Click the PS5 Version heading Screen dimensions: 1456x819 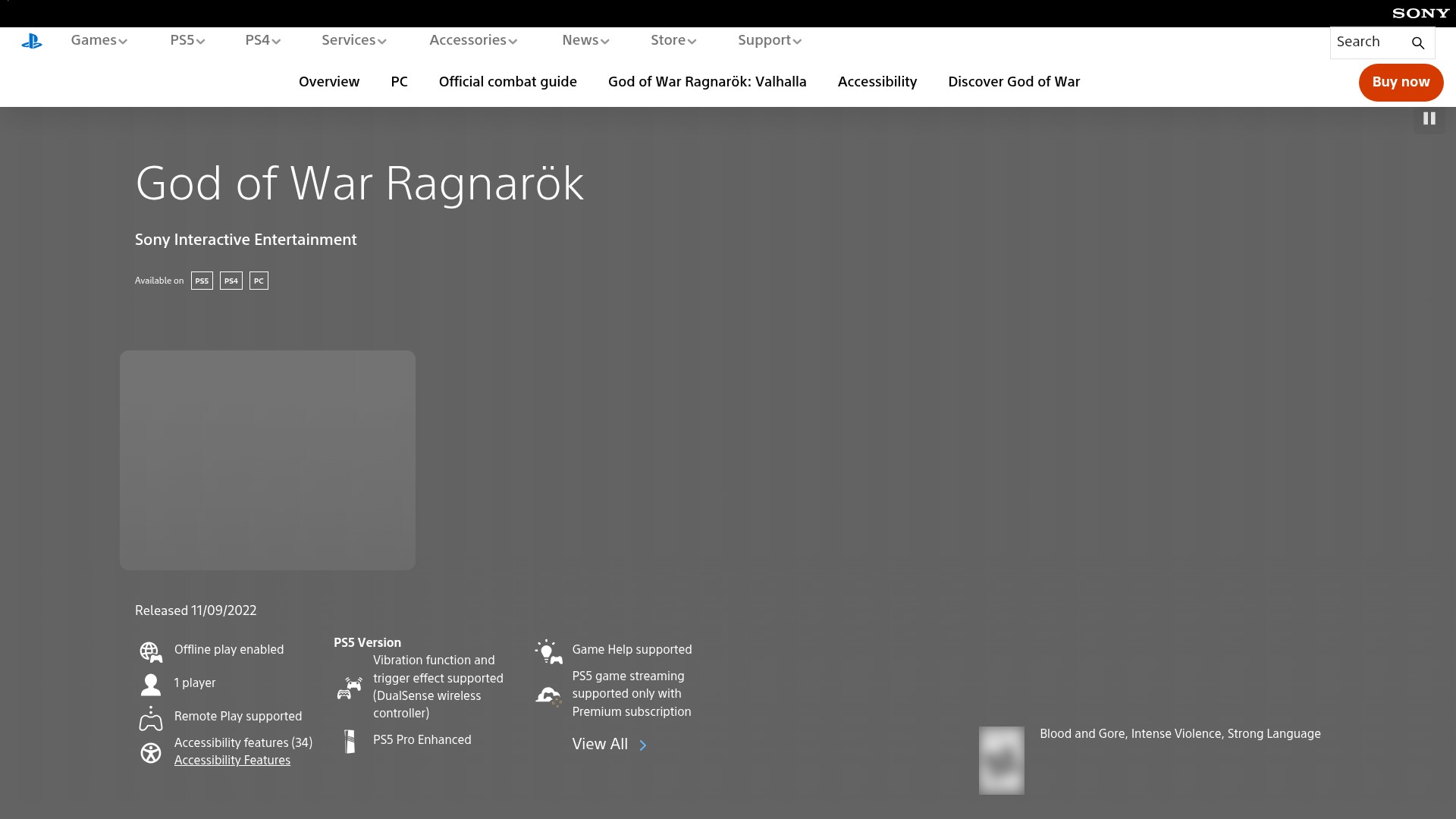(x=367, y=643)
